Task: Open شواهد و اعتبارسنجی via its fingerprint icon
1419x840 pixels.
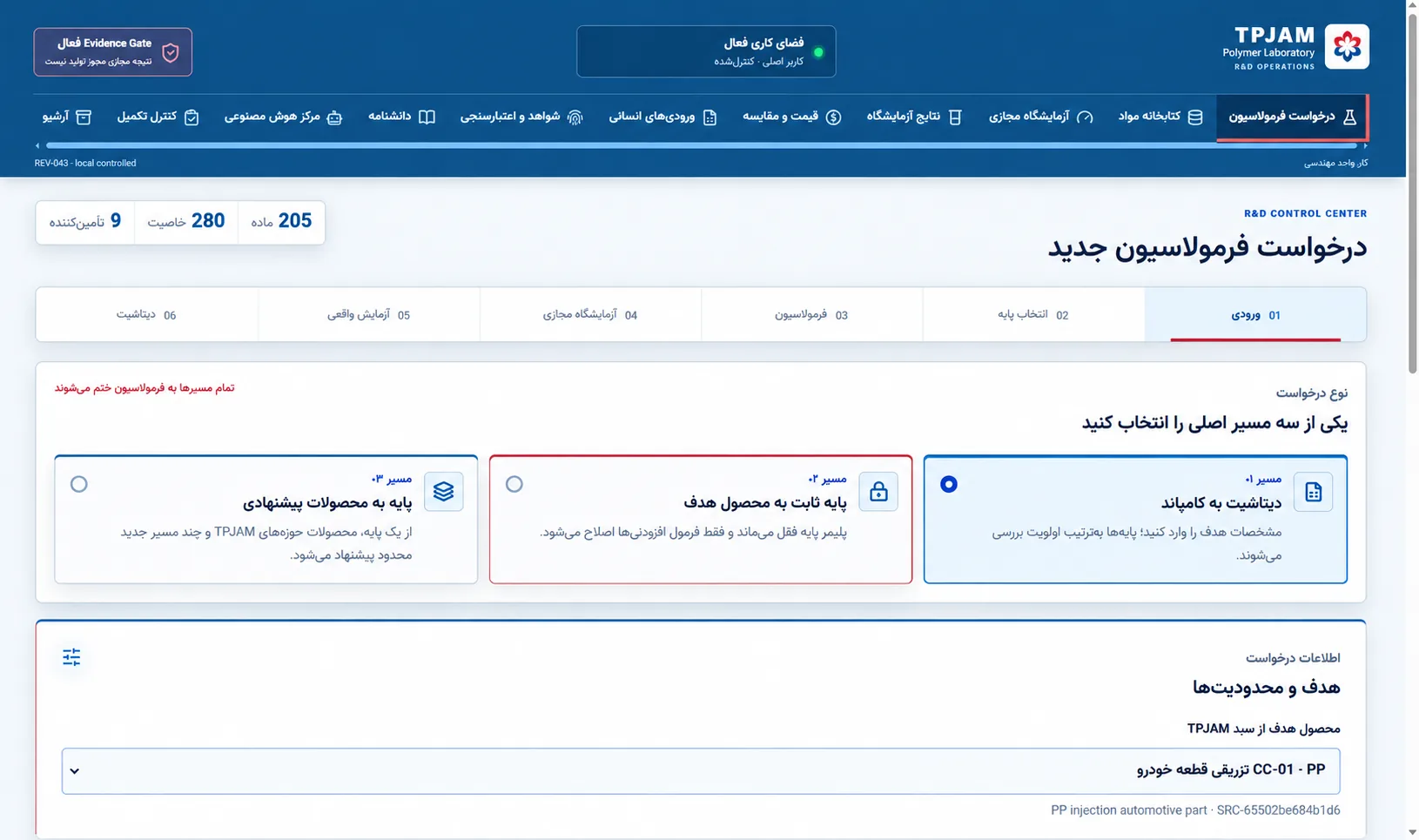Action: coord(575,117)
